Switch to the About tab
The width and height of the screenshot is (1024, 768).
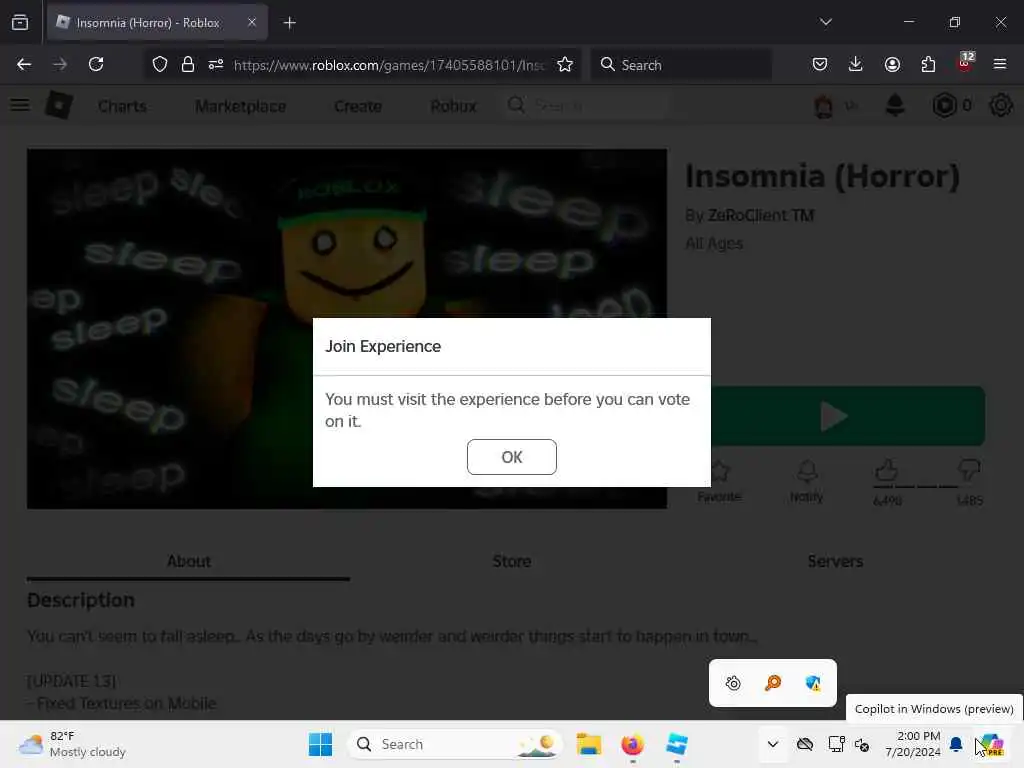coord(189,561)
